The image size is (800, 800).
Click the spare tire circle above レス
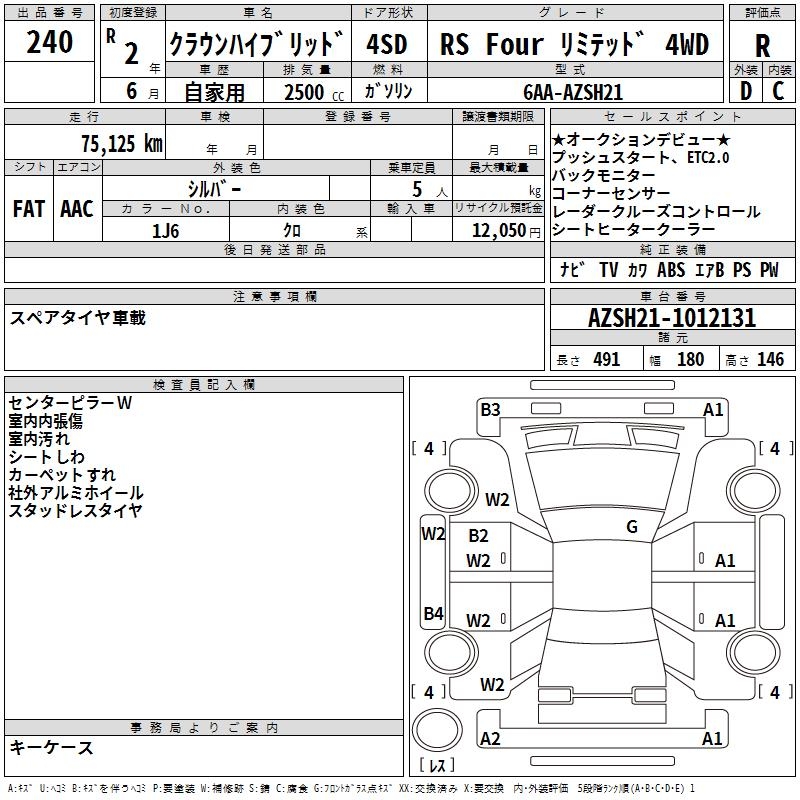(437, 730)
